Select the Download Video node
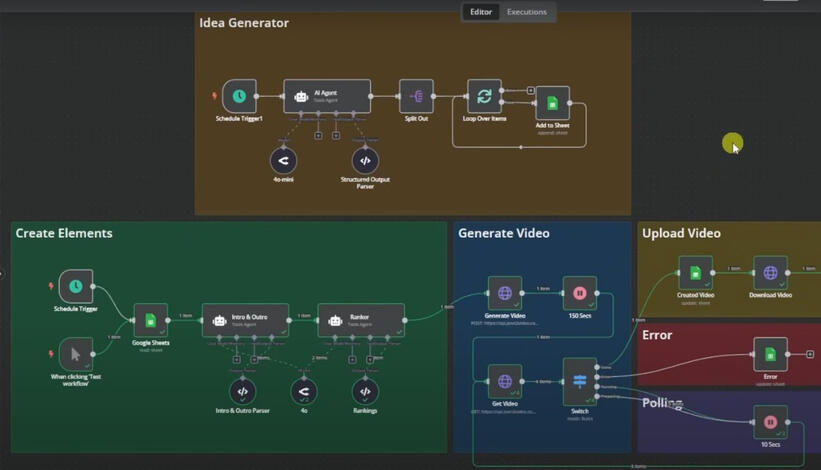 (x=770, y=273)
